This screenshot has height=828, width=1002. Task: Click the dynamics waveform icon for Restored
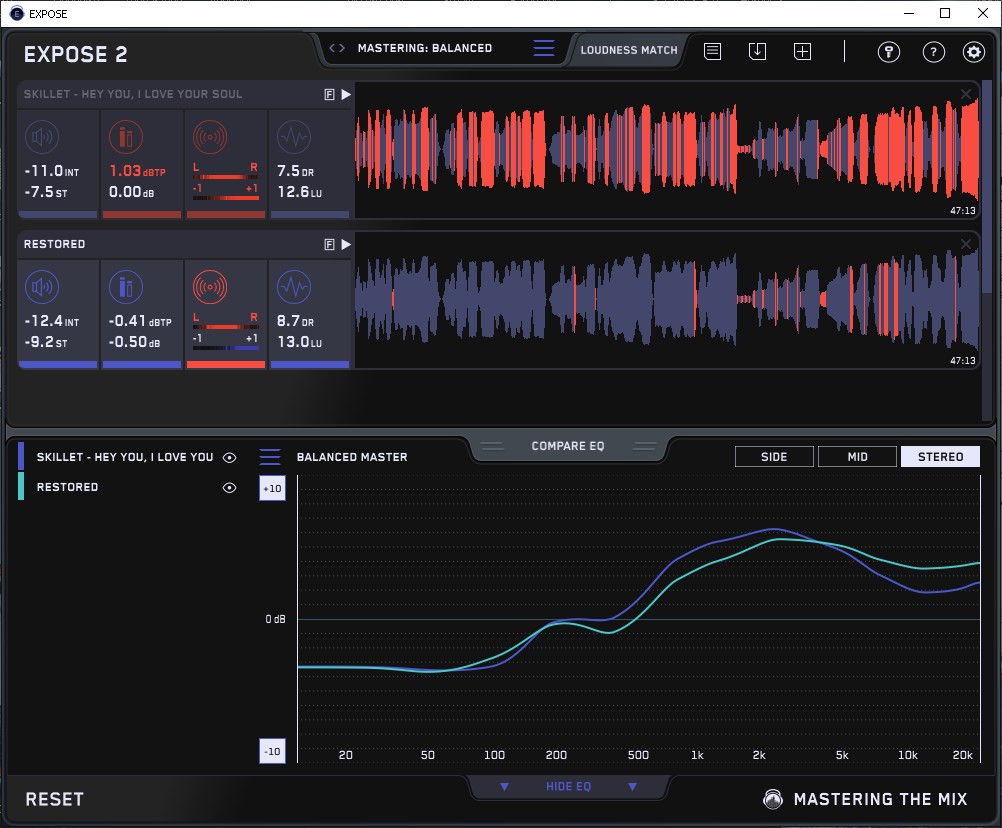pos(293,287)
